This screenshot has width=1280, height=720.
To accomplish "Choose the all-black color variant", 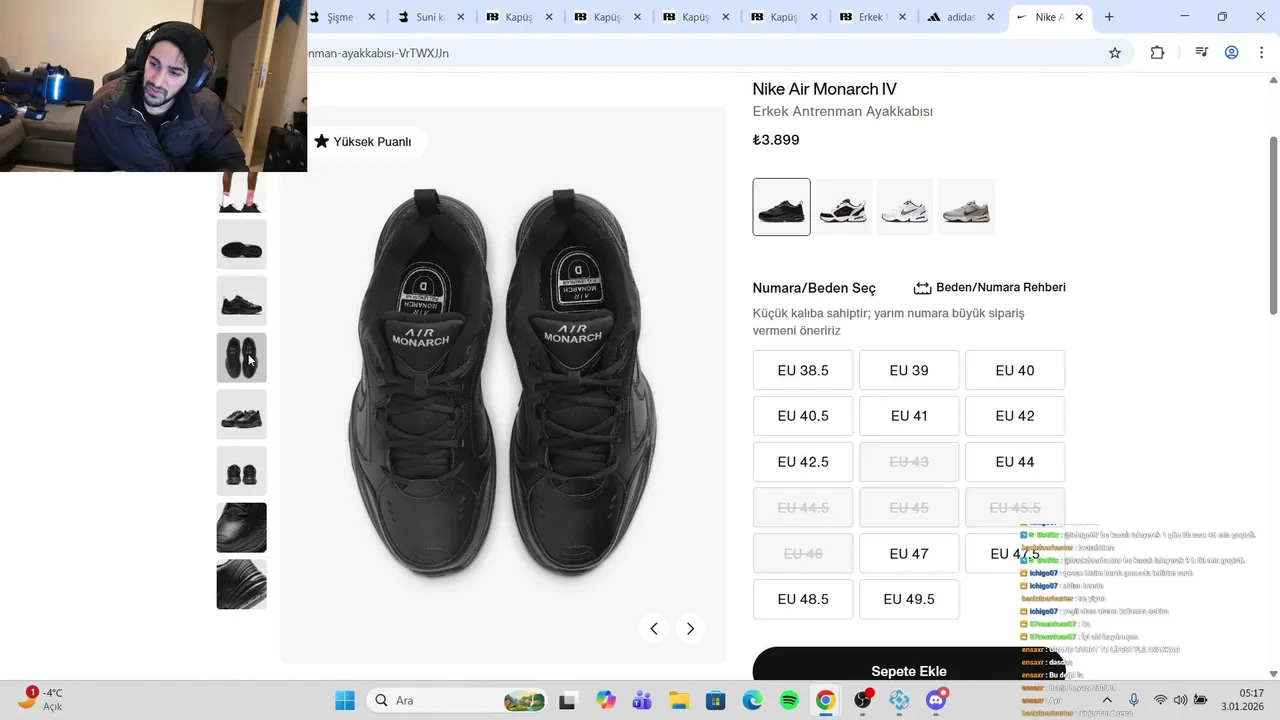I will coord(781,207).
